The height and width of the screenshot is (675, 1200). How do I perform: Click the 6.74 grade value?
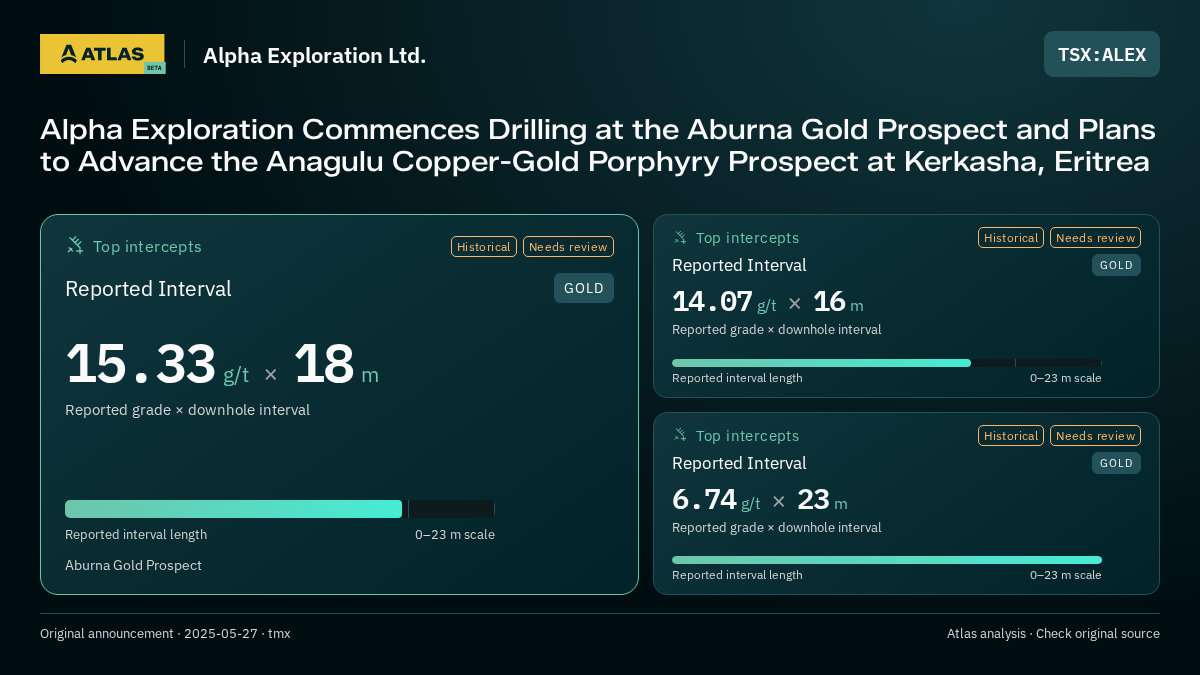pos(704,499)
